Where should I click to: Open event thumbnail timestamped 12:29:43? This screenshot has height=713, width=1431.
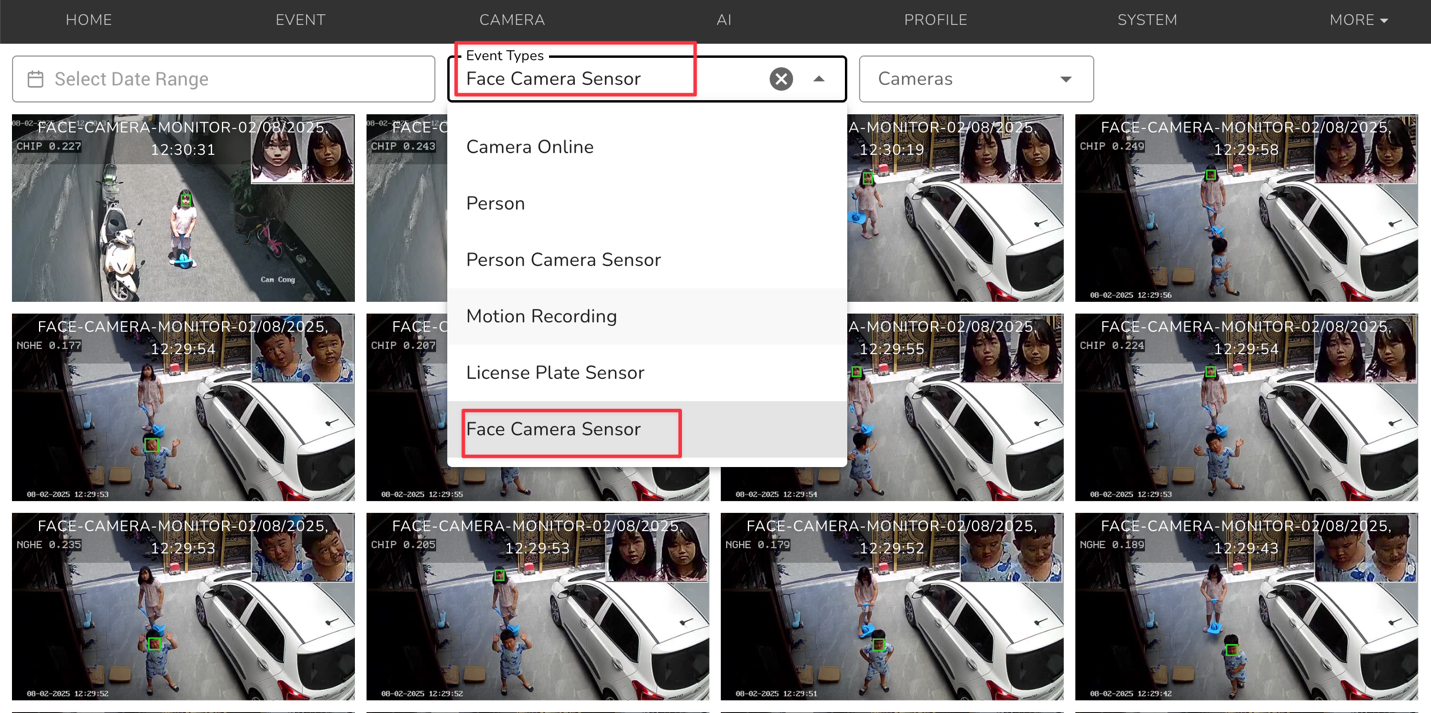(1246, 607)
